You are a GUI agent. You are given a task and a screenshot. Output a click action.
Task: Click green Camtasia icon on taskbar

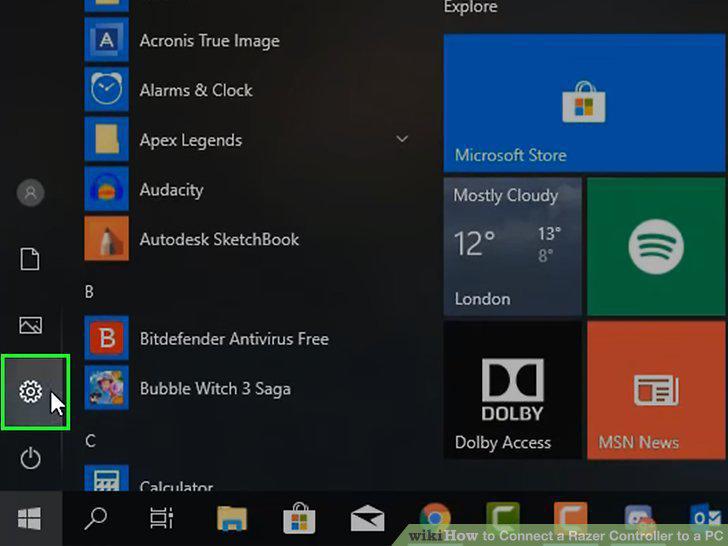point(503,518)
